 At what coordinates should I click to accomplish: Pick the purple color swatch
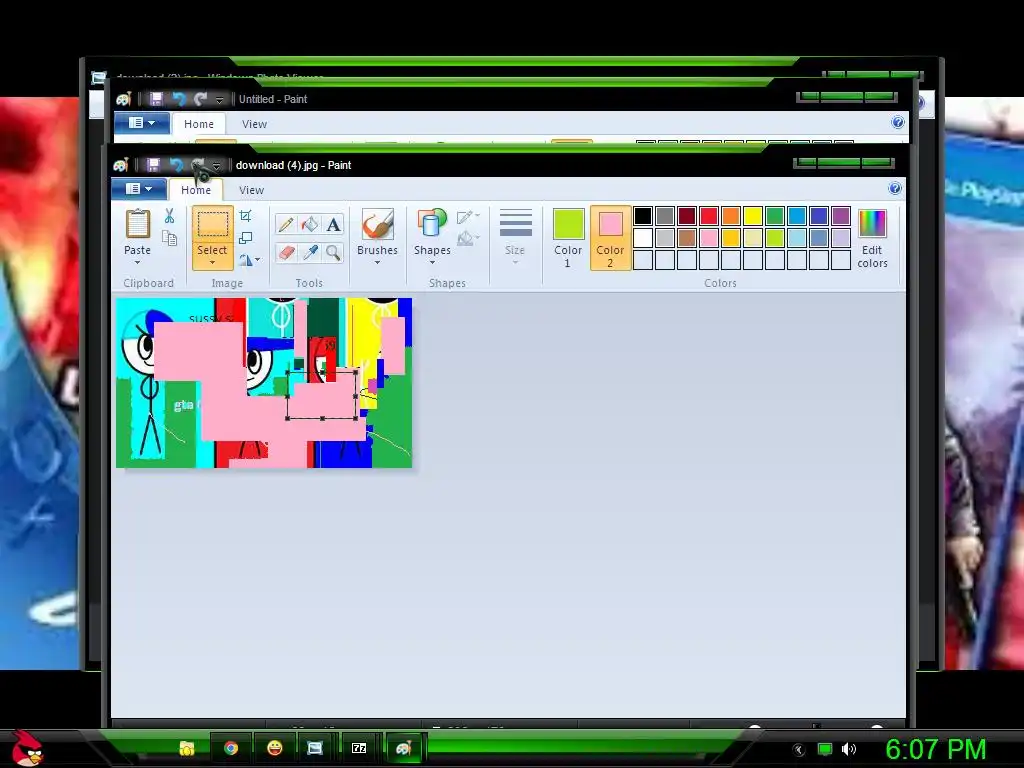pyautogui.click(x=841, y=216)
